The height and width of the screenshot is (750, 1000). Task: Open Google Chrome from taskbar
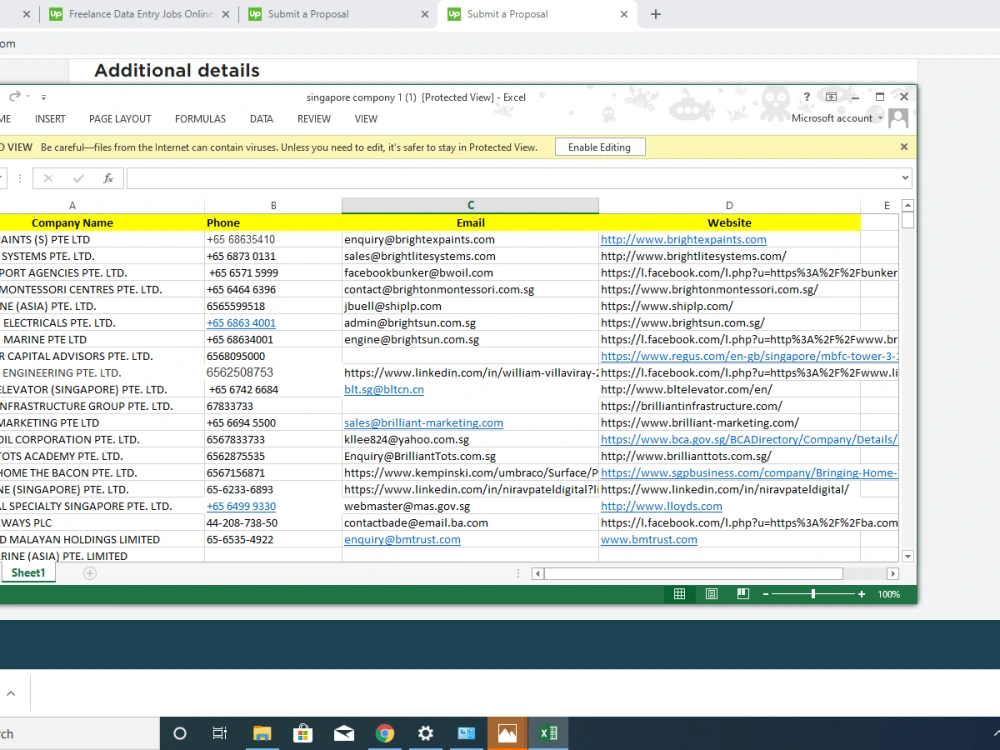(385, 733)
